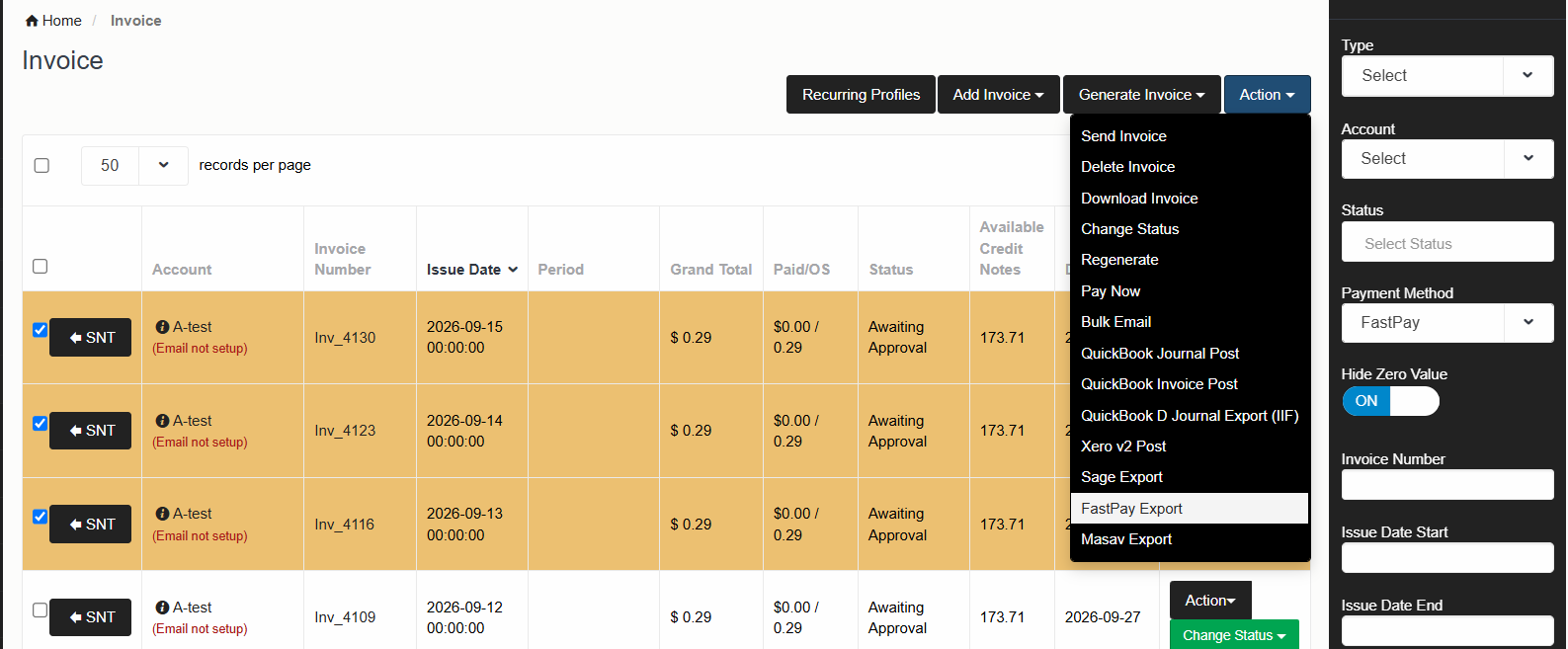Choose Regenerate from the Action menu

[x=1190, y=260]
